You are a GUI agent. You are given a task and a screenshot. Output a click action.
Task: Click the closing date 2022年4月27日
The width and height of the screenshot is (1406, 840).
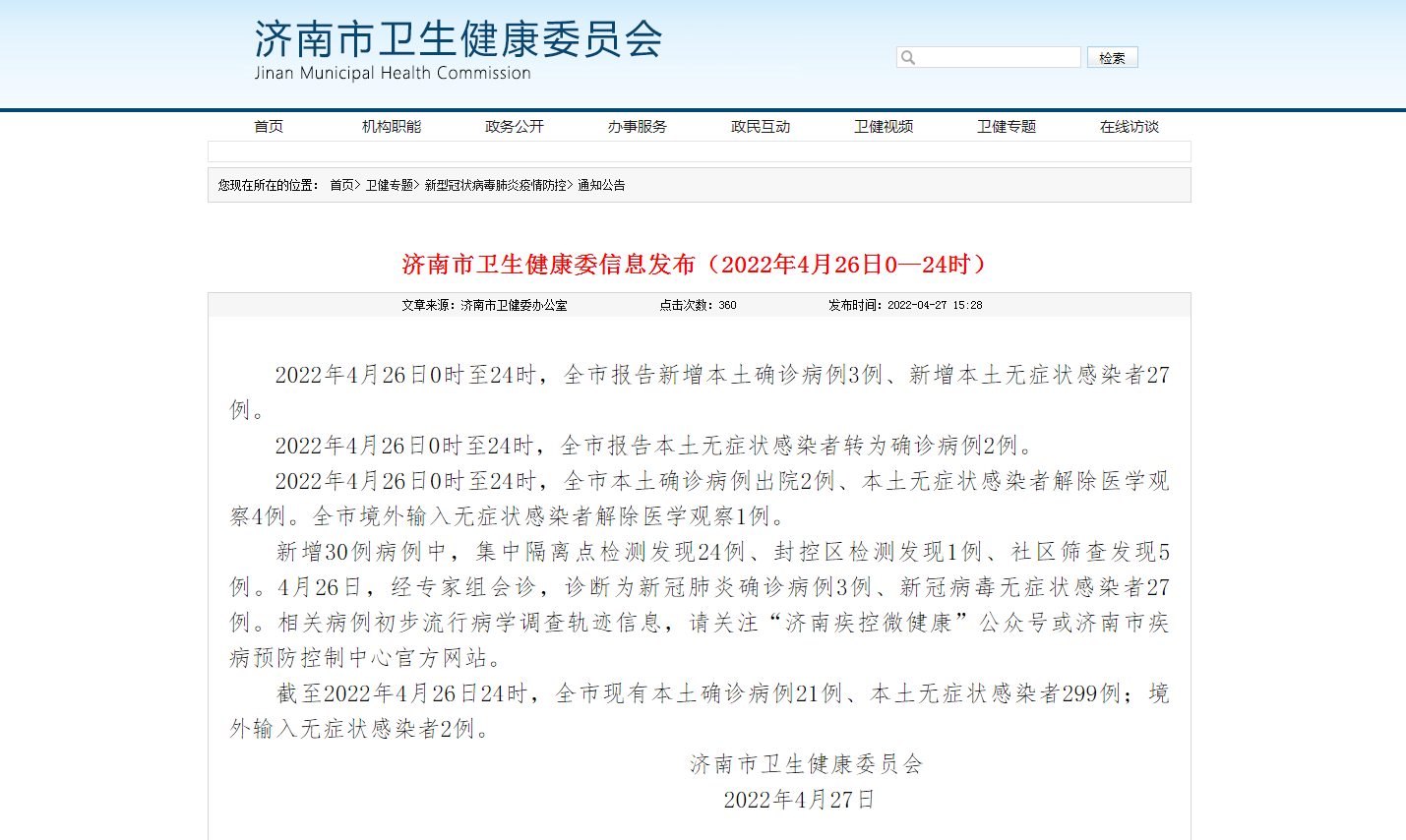pos(799,800)
